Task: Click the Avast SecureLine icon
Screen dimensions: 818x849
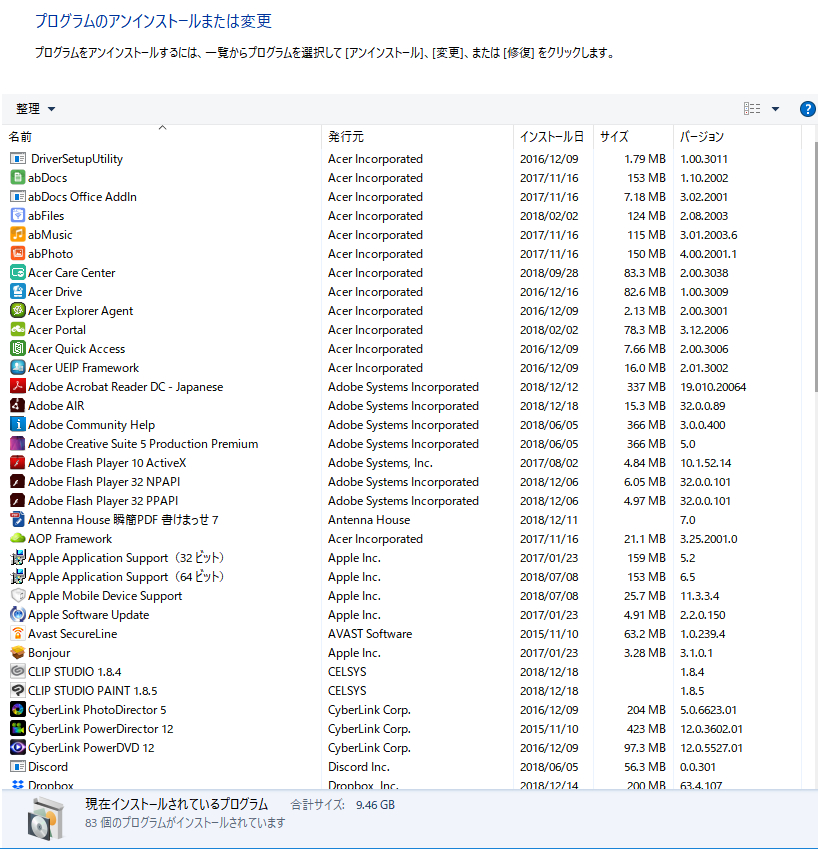Action: 18,634
